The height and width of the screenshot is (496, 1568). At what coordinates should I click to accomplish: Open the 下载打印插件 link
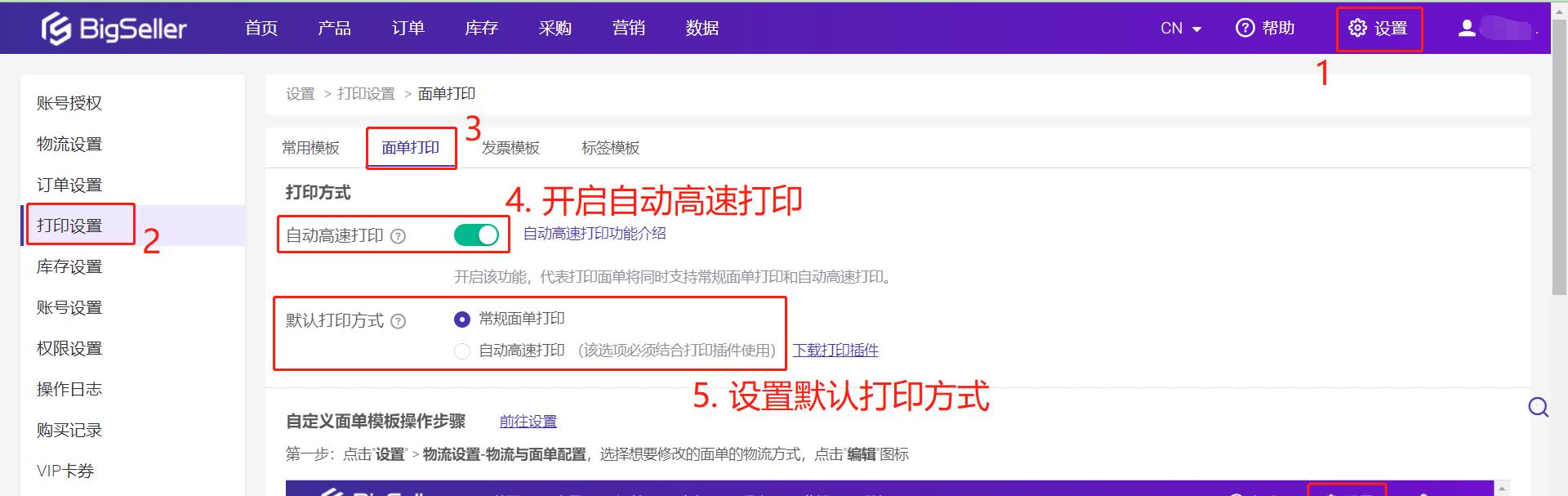(x=835, y=351)
